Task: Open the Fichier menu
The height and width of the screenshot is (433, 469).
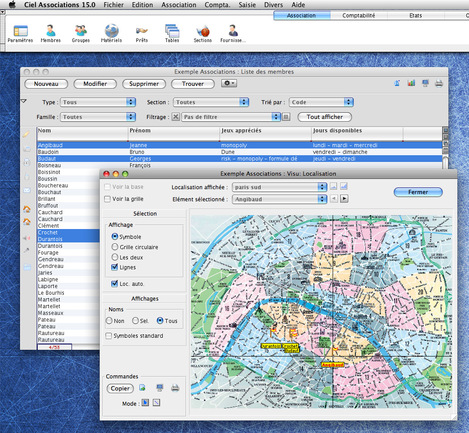Action: [113, 5]
